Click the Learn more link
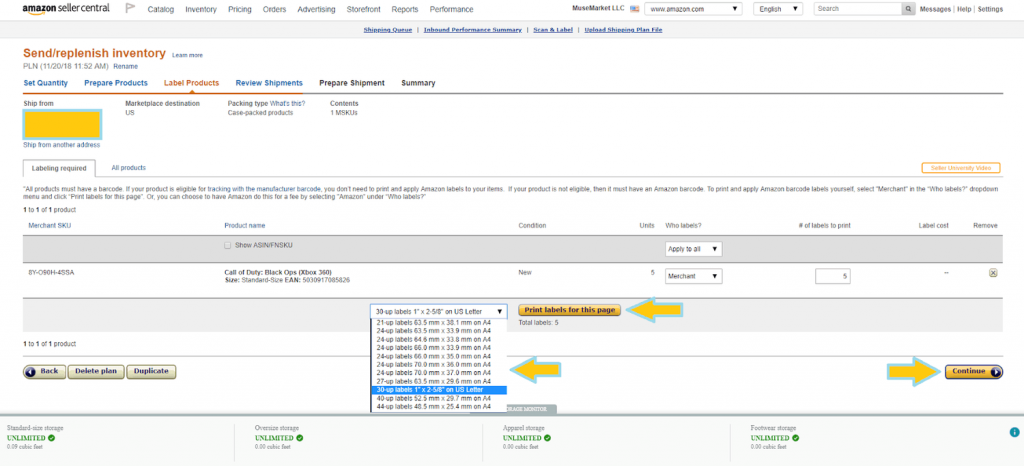Screen dimensions: 1024x466 point(187,55)
